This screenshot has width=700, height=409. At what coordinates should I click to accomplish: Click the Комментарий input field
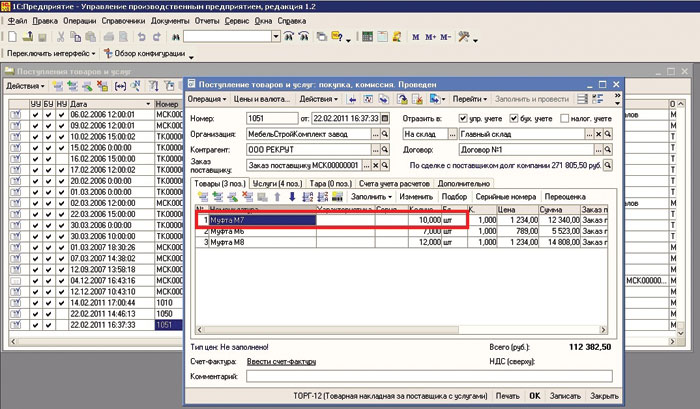point(429,376)
